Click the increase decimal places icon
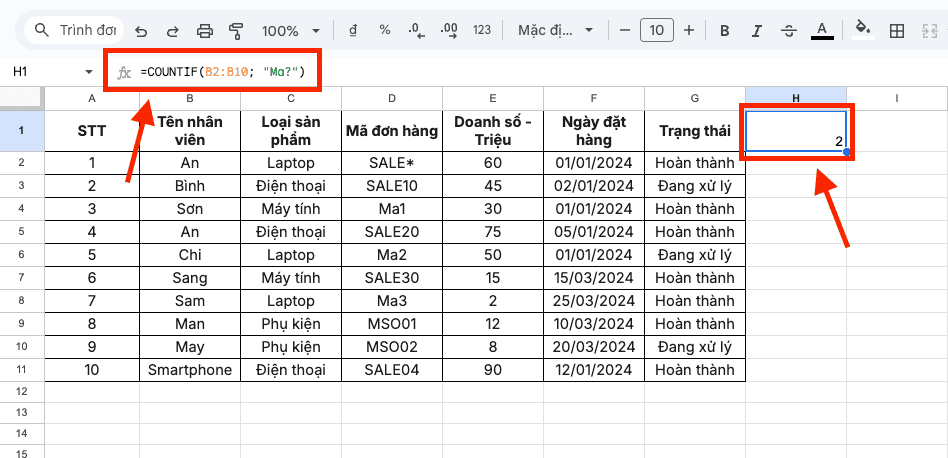The width and height of the screenshot is (948, 458). coord(449,31)
